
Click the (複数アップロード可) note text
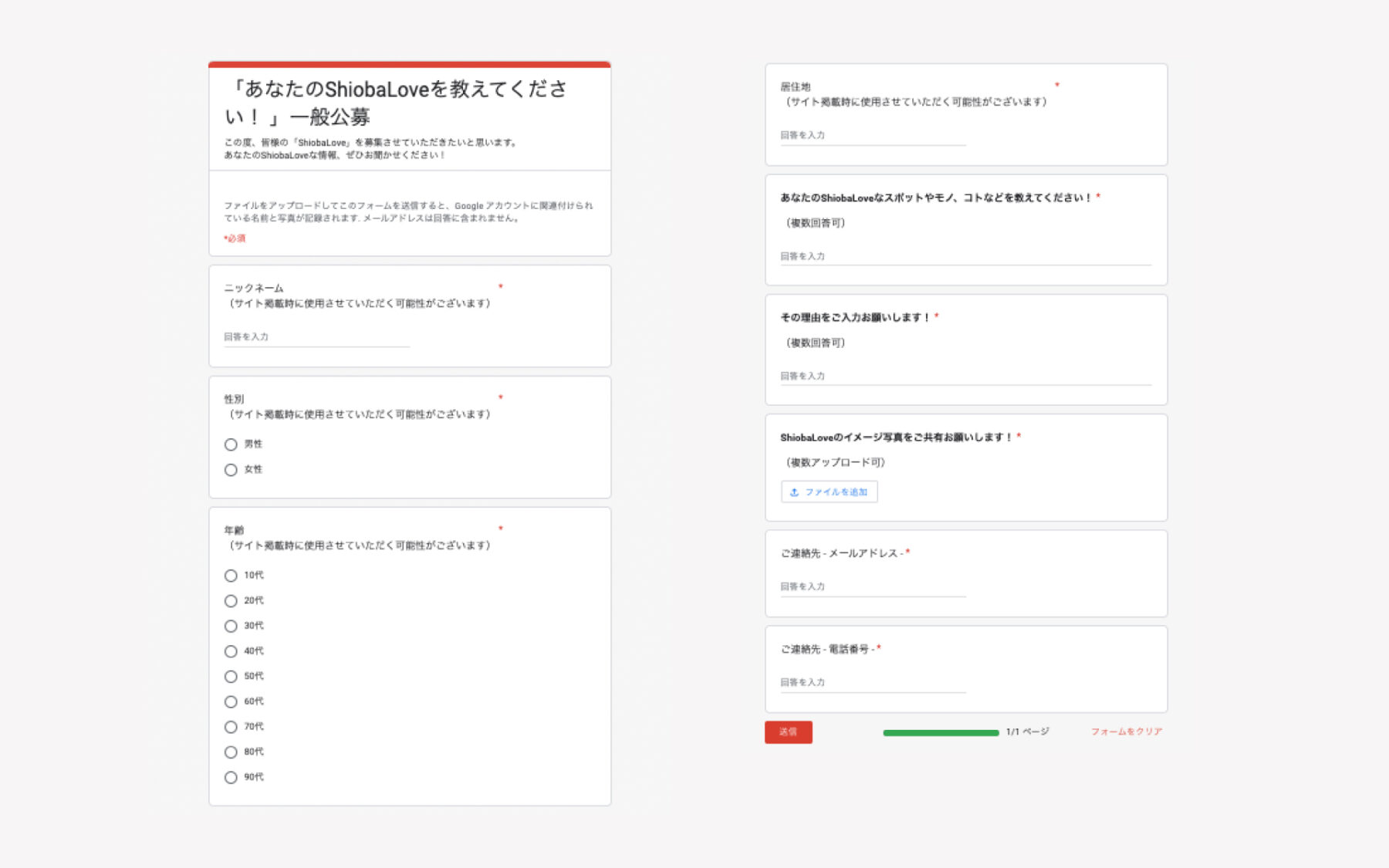(x=835, y=462)
